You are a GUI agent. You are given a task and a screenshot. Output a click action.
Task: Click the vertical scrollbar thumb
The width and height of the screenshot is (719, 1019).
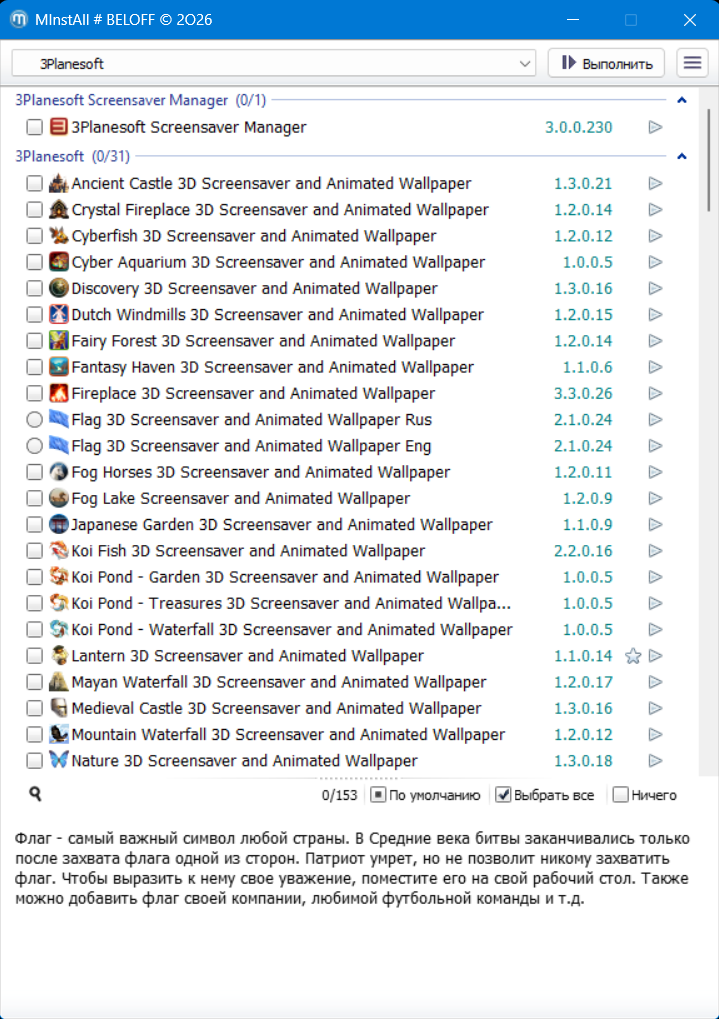[x=709, y=159]
